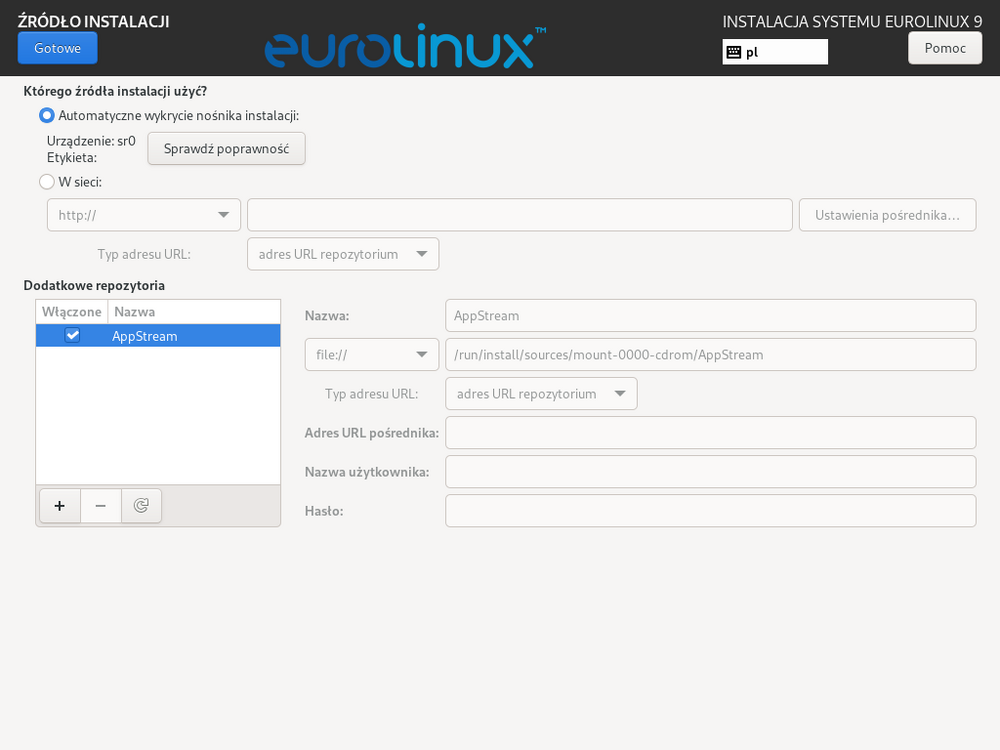
Task: Open the file:// protocol dropdown
Action: [x=371, y=355]
